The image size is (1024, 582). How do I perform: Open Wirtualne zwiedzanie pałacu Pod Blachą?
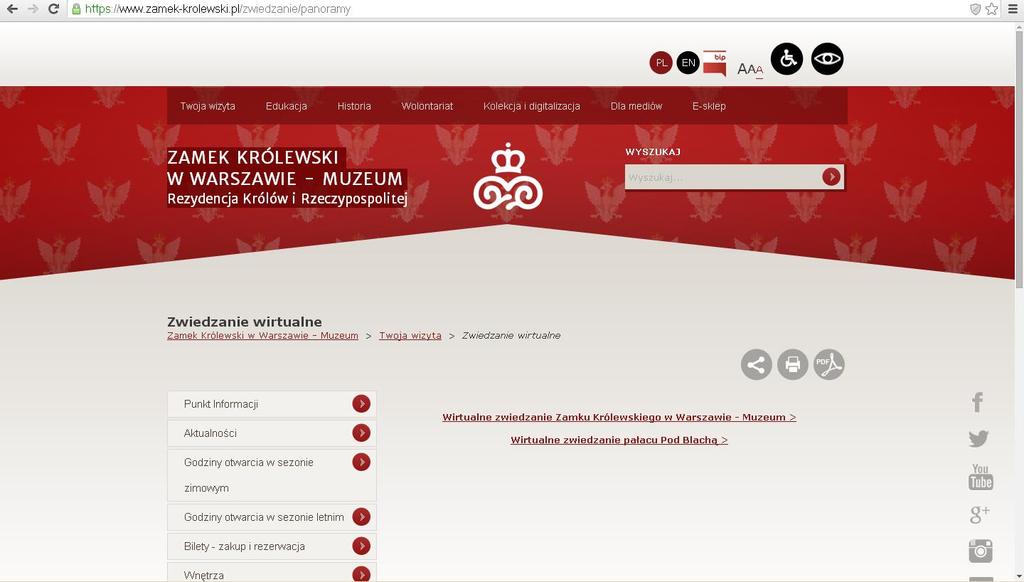(x=619, y=440)
